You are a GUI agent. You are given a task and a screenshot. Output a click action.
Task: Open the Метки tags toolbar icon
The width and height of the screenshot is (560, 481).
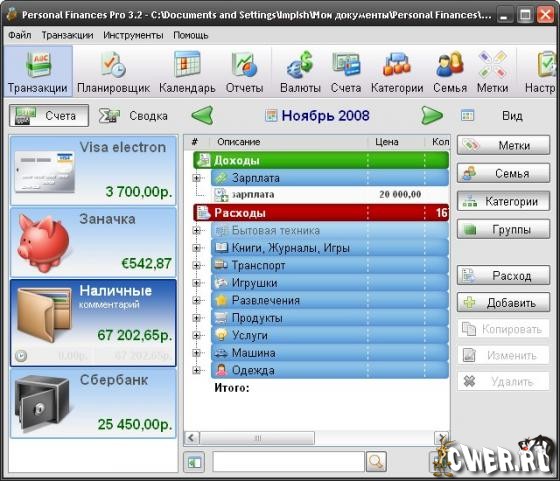(493, 71)
